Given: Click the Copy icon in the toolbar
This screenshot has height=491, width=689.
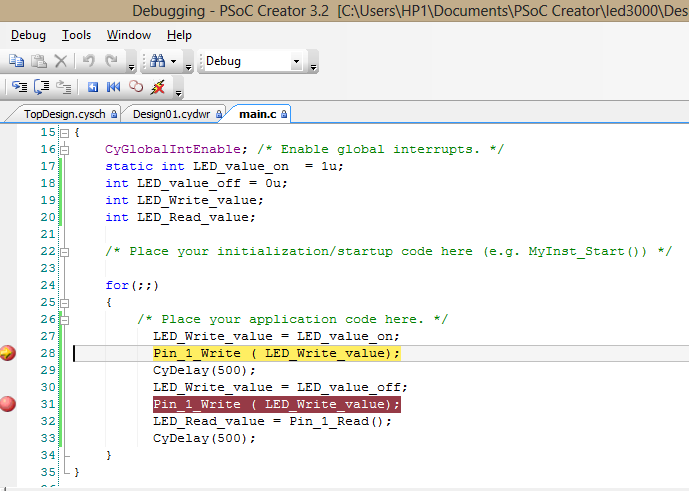Looking at the screenshot, I should (x=17, y=61).
